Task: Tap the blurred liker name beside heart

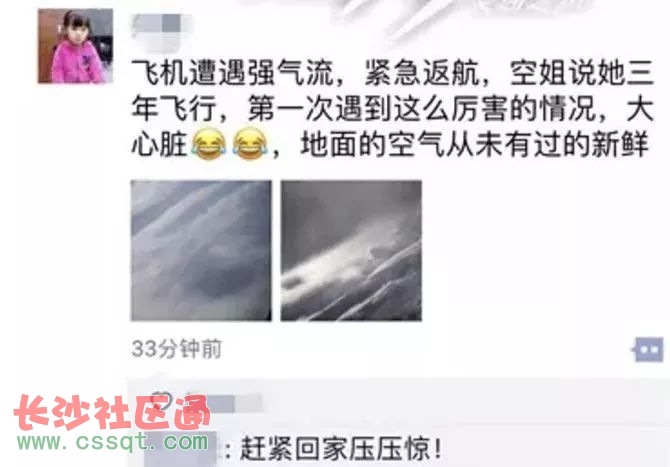Action: coord(224,403)
